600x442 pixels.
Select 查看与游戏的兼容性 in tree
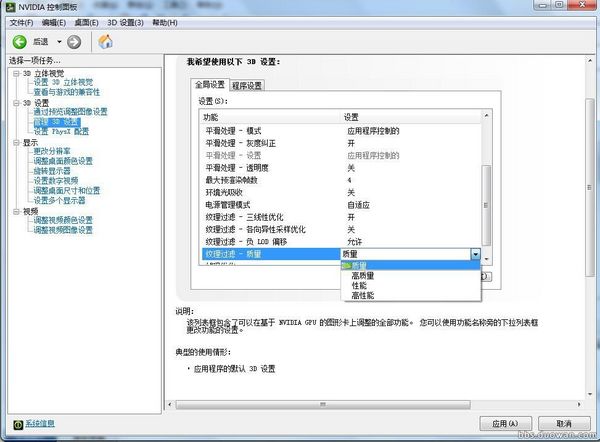67,92
